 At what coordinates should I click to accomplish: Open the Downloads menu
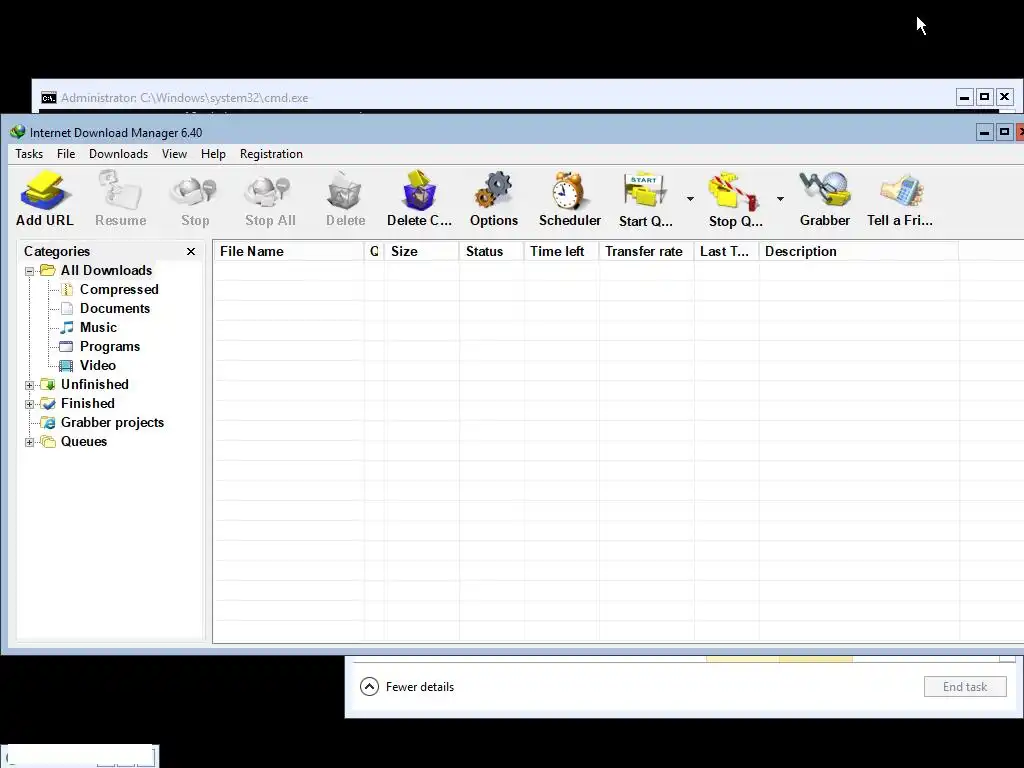(x=118, y=154)
